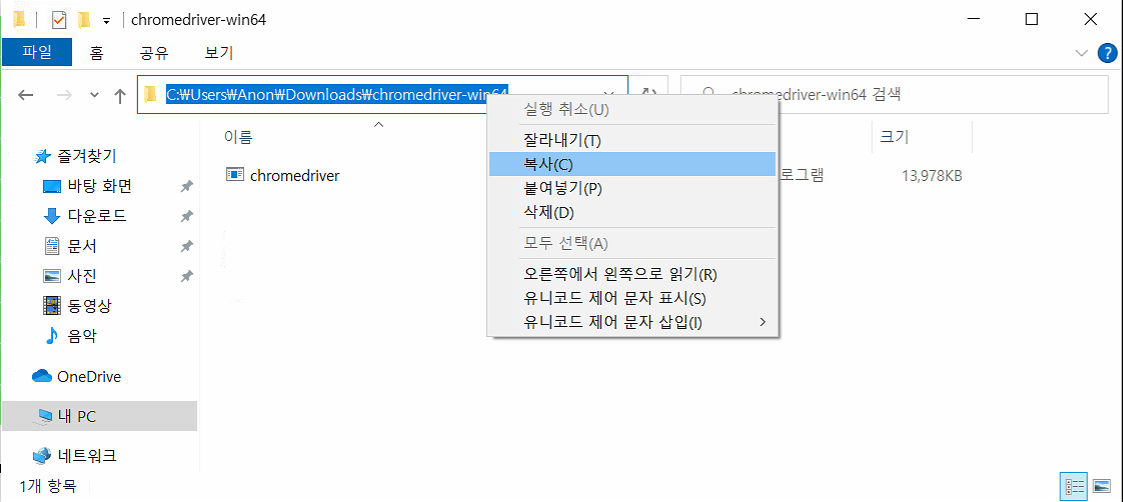Click the pin icon next to 다운로드
This screenshot has height=502, width=1123.
point(186,217)
